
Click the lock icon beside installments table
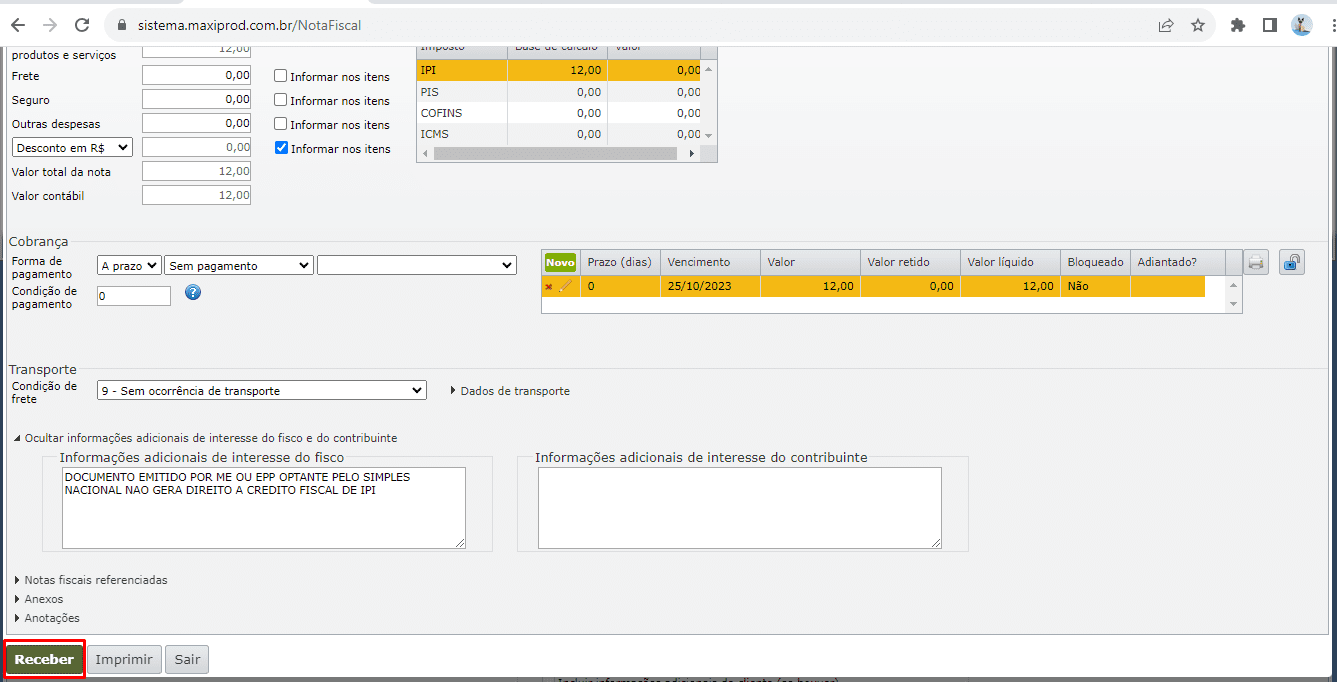pos(1292,263)
